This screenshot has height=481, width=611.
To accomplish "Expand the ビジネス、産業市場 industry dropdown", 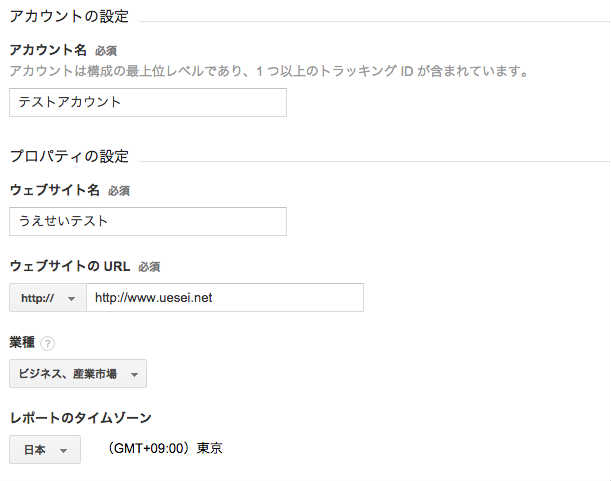I will [78, 374].
